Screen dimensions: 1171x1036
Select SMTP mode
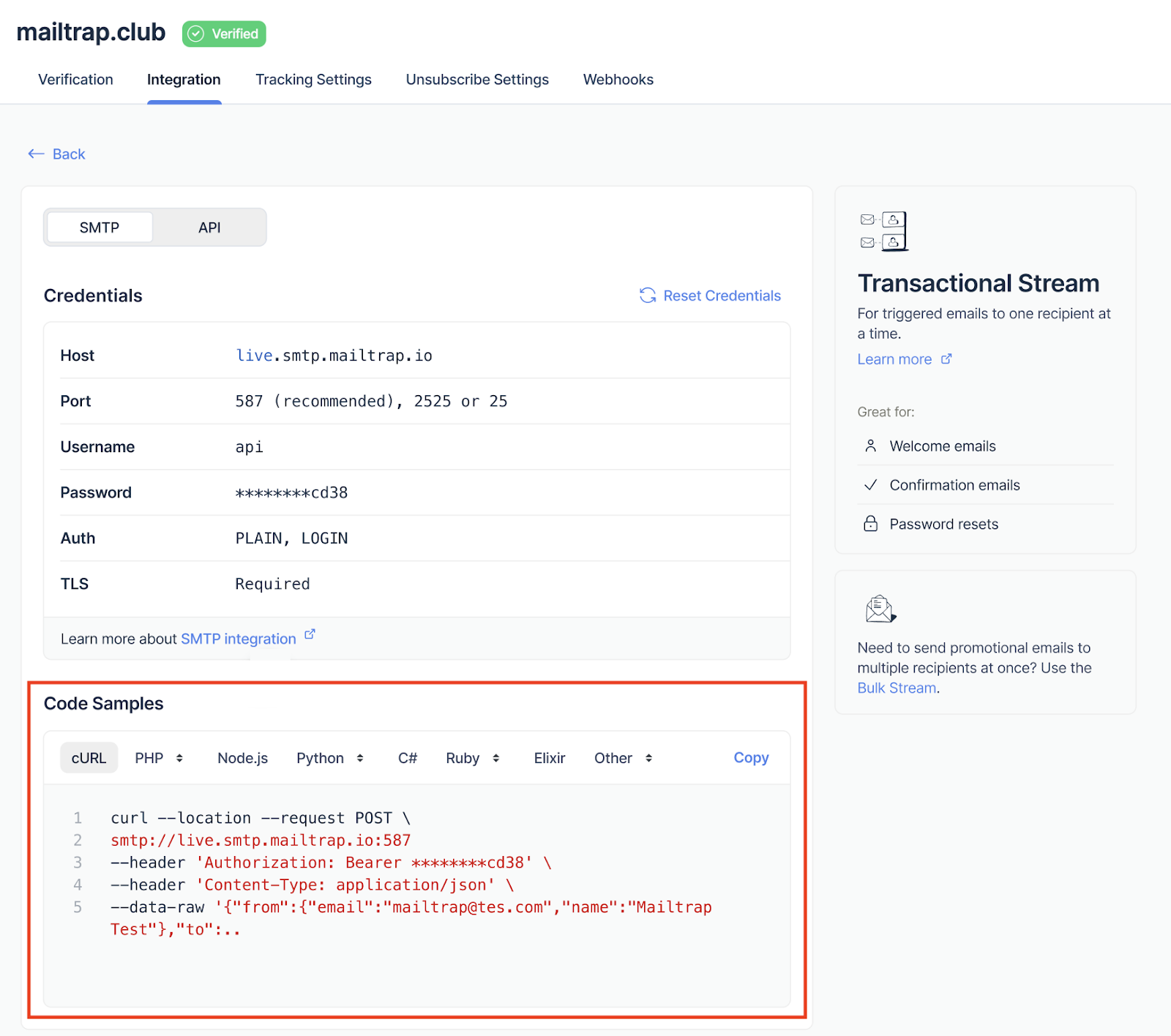click(99, 227)
